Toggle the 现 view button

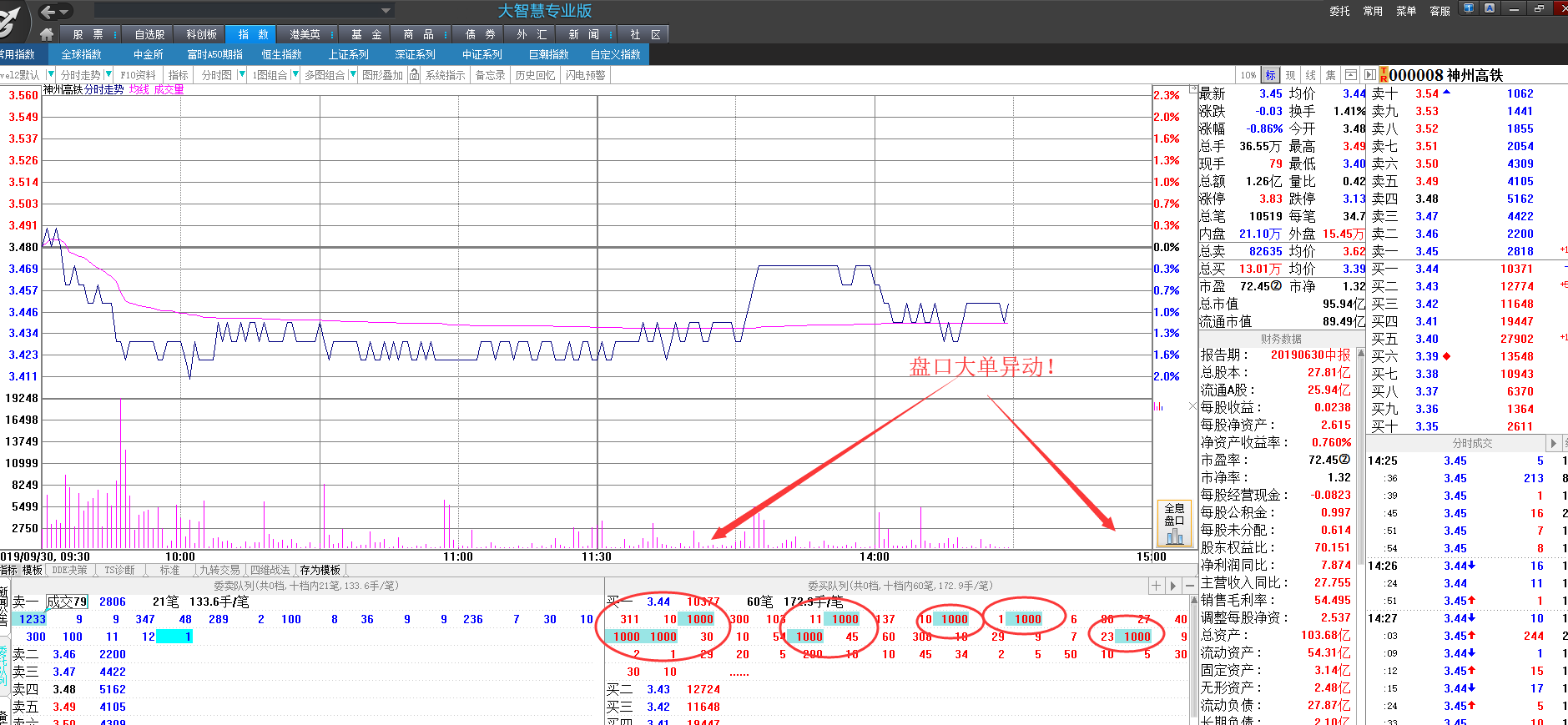[x=1290, y=75]
